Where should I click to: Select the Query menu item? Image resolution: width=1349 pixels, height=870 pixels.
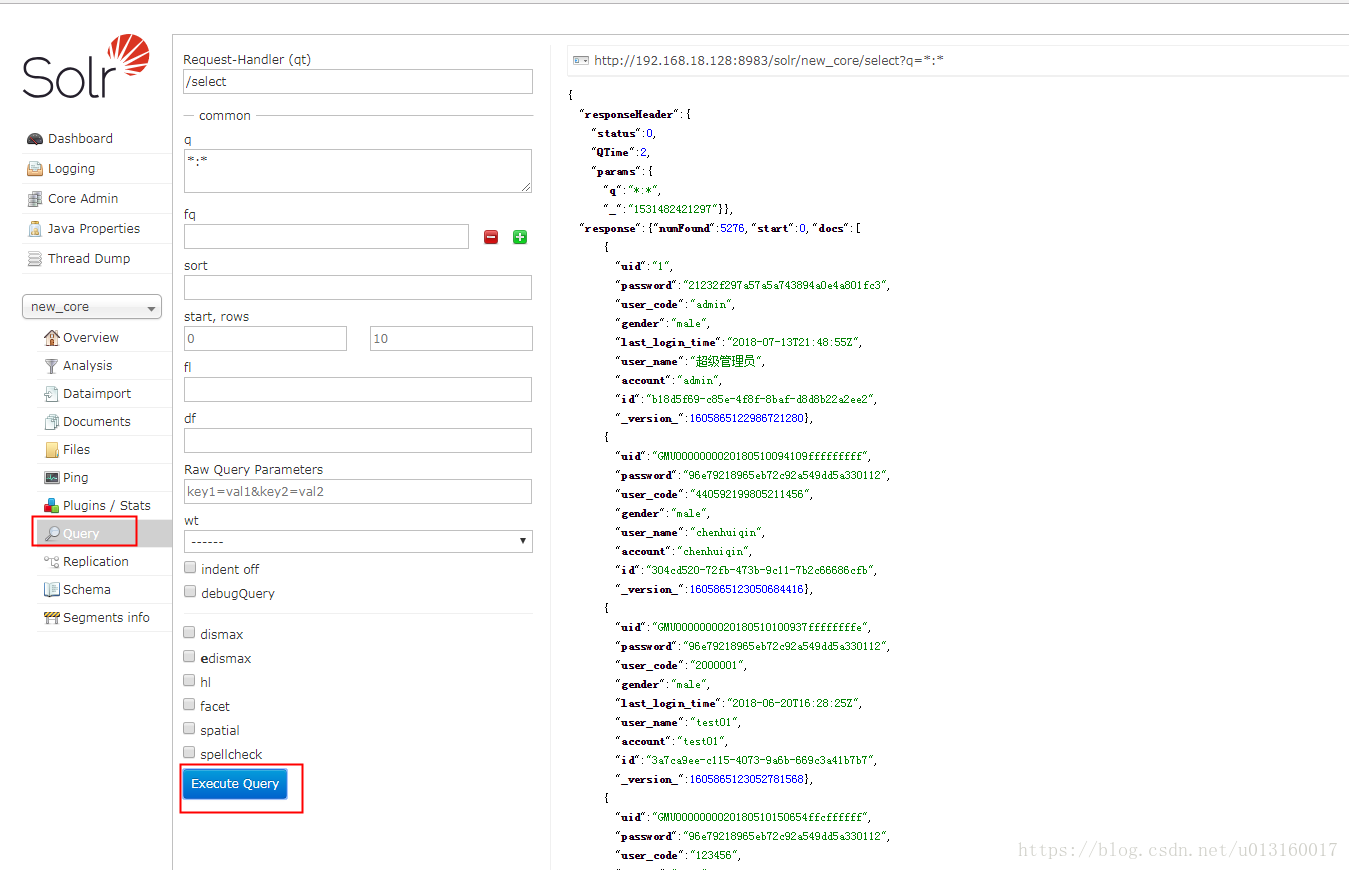81,534
